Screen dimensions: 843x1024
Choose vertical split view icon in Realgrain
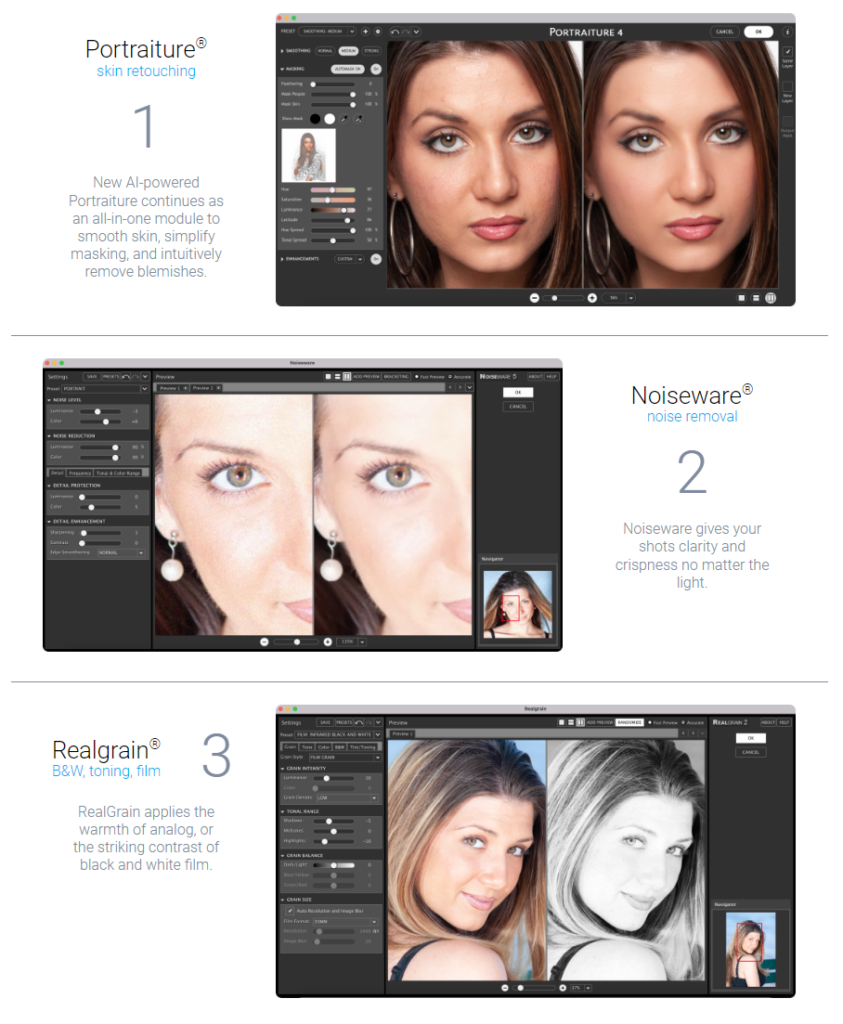(x=580, y=722)
